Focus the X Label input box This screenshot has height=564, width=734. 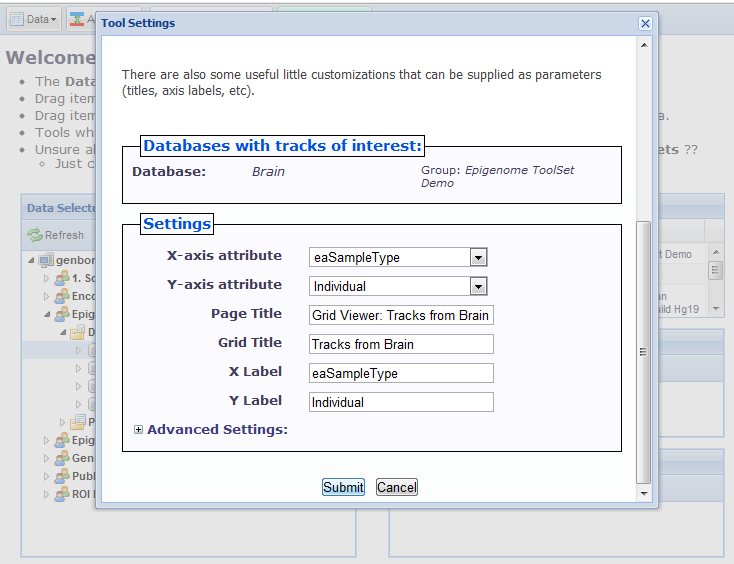coord(401,373)
